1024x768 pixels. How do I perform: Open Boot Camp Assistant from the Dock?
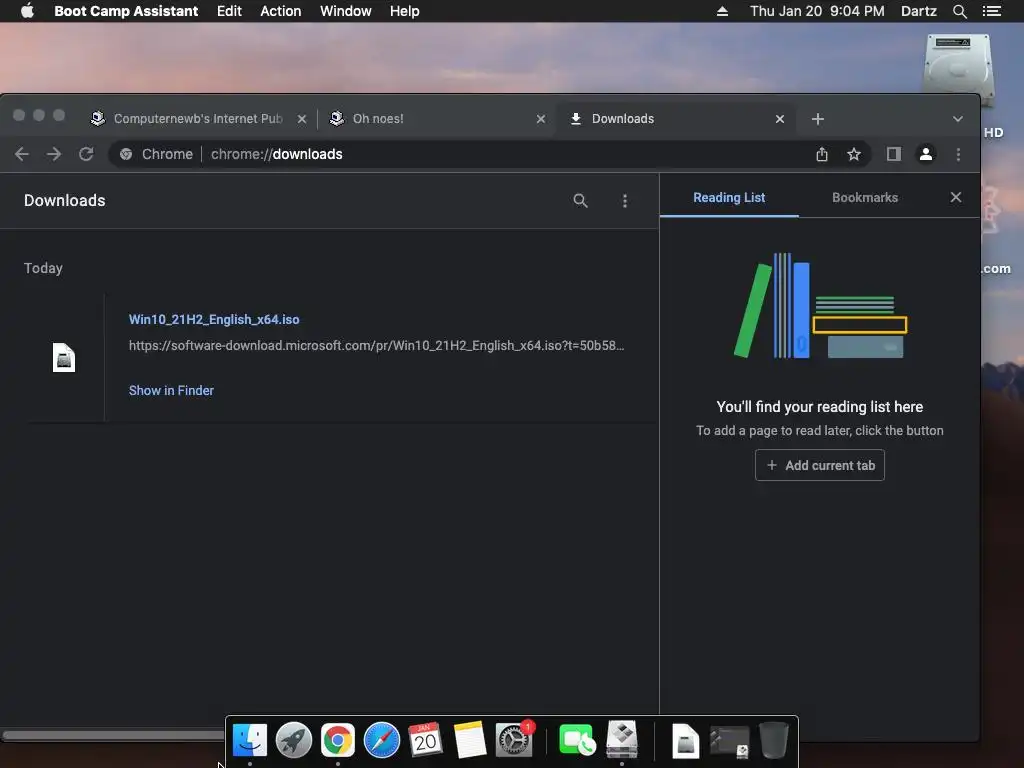[622, 739]
